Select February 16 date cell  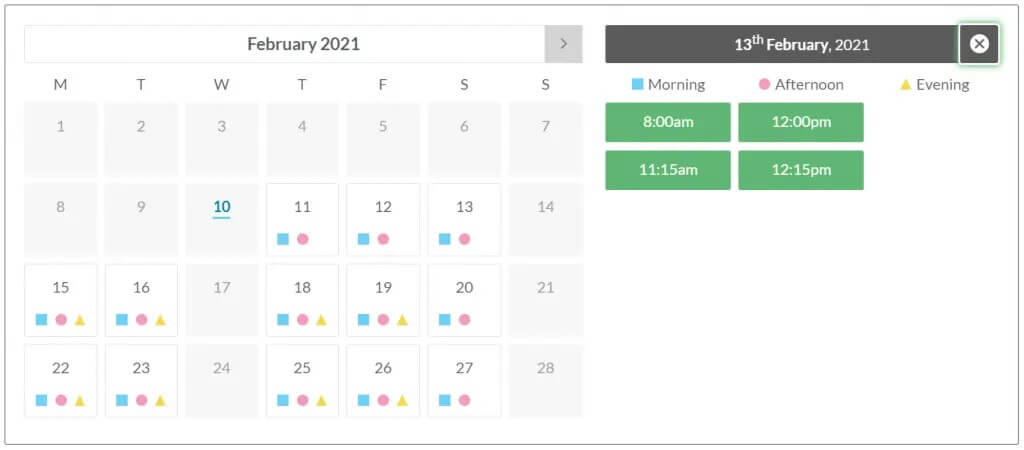[x=141, y=288]
